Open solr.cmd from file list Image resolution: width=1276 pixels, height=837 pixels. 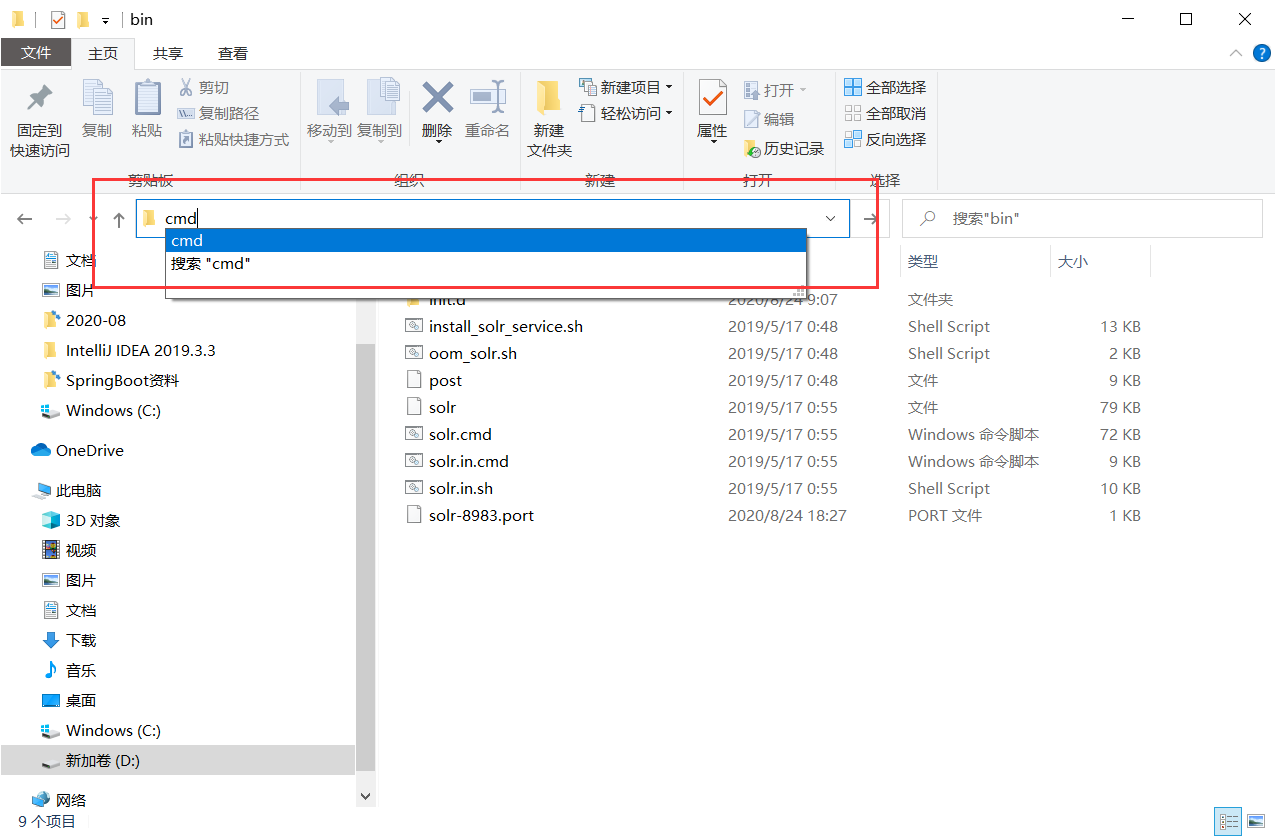[x=461, y=434]
